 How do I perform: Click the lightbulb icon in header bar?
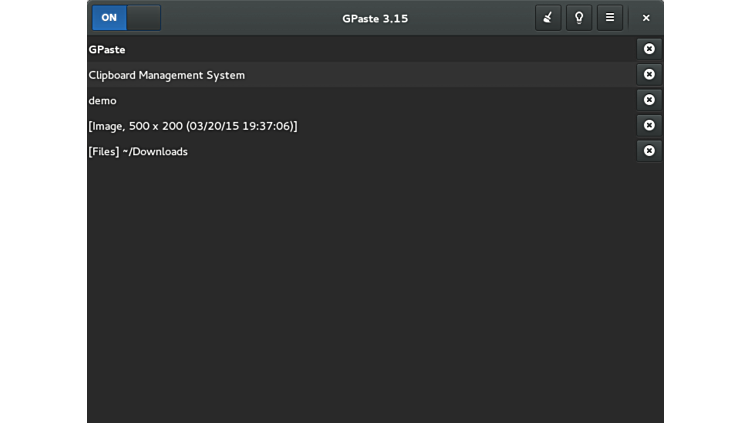click(579, 18)
